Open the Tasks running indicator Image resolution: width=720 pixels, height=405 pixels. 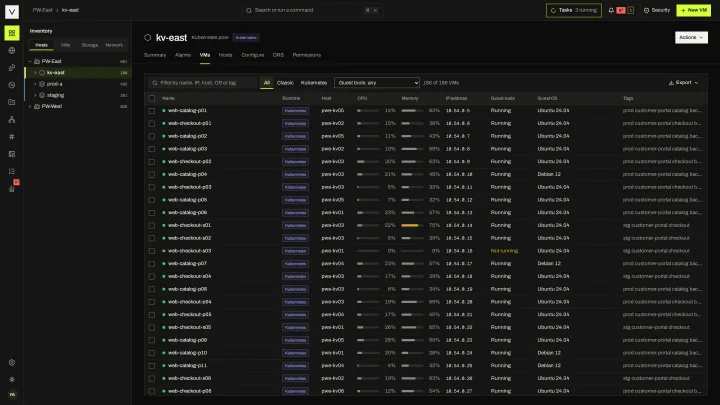pyautogui.click(x=574, y=10)
